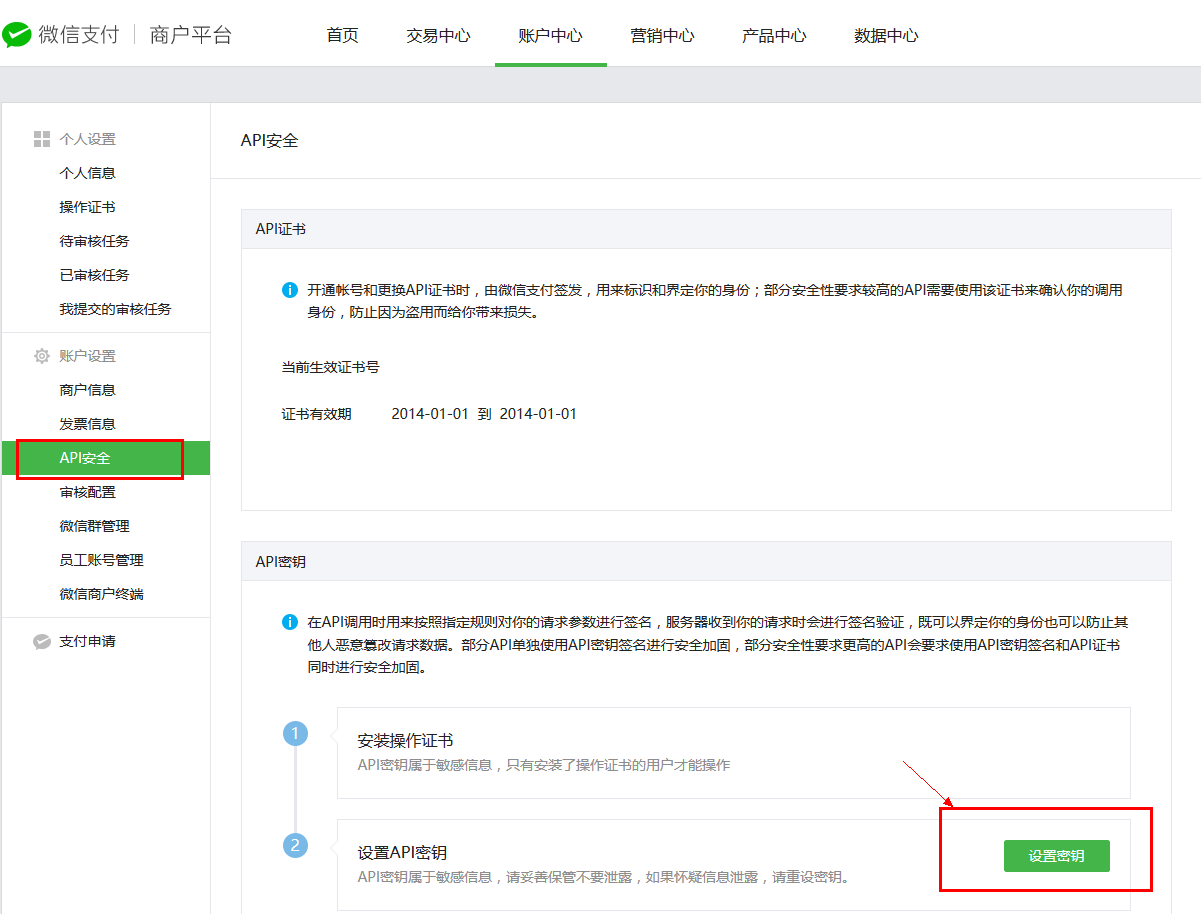The image size is (1201, 914).
Task: Switch to the 交易中心 tab
Action: tap(438, 36)
